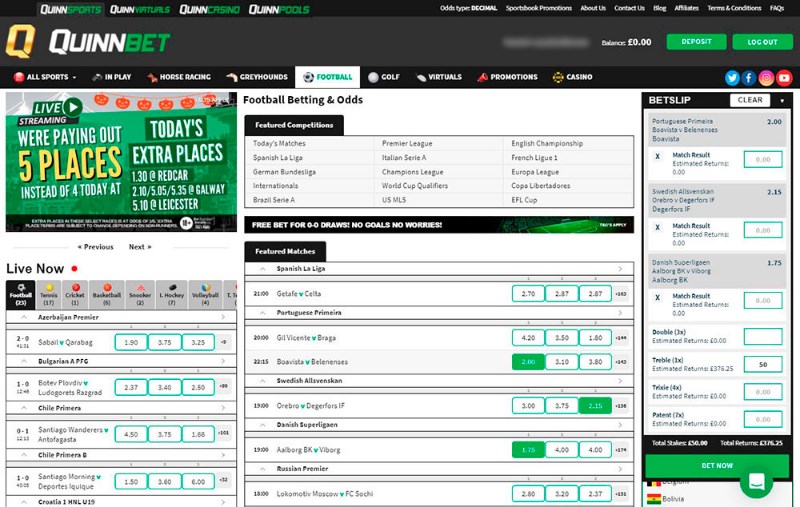Switch to QuinnCasino top tab
Viewport: 800px width, 507px height.
click(209, 9)
